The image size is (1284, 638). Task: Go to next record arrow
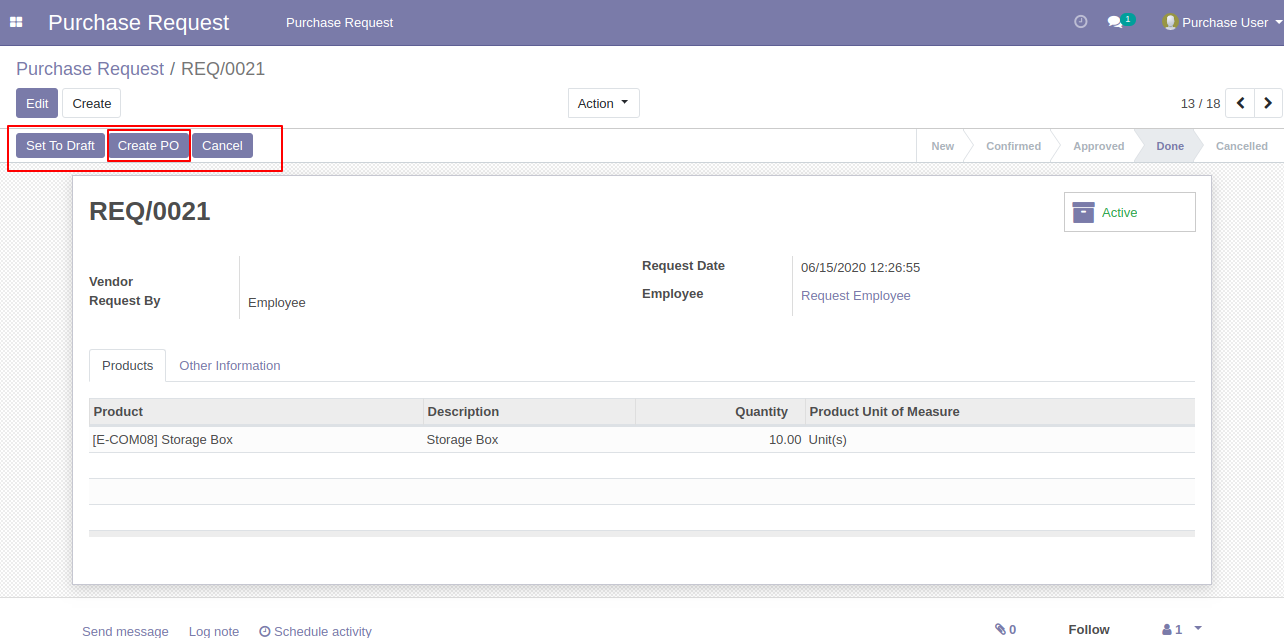click(1268, 103)
